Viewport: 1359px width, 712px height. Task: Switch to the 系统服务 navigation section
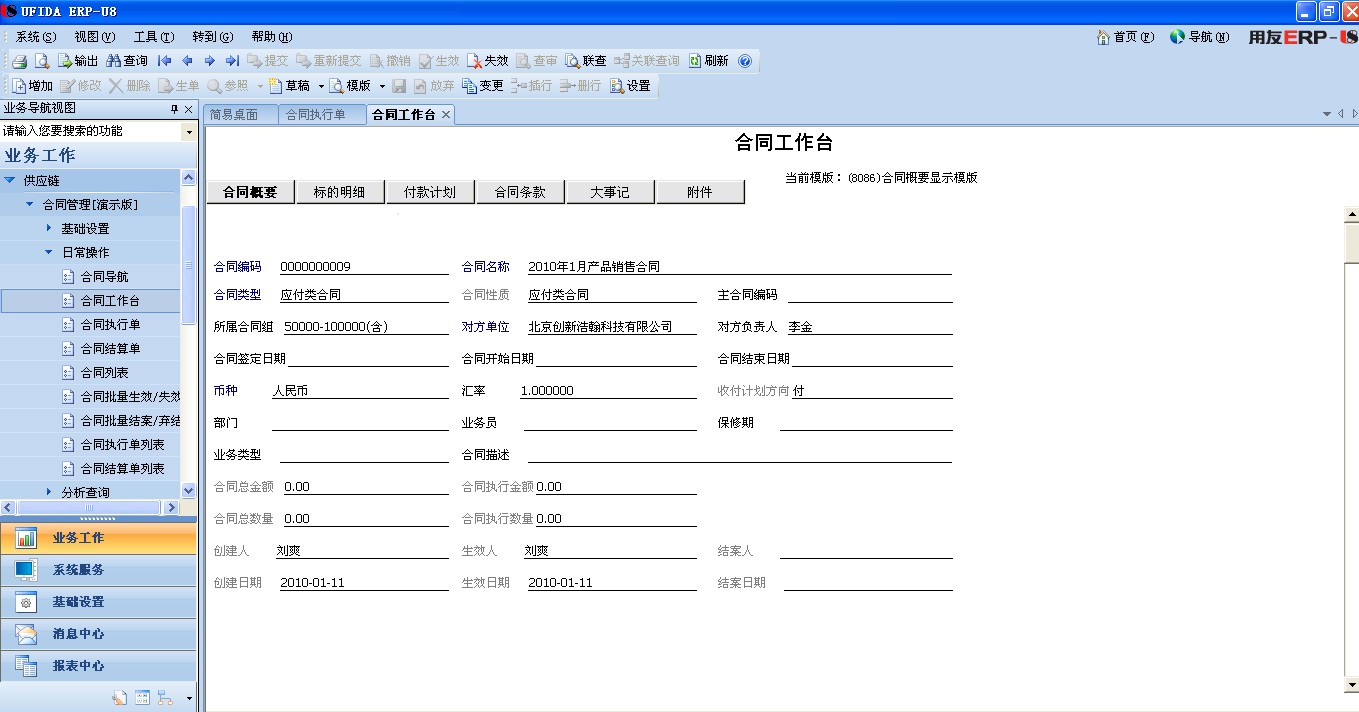[x=98, y=570]
